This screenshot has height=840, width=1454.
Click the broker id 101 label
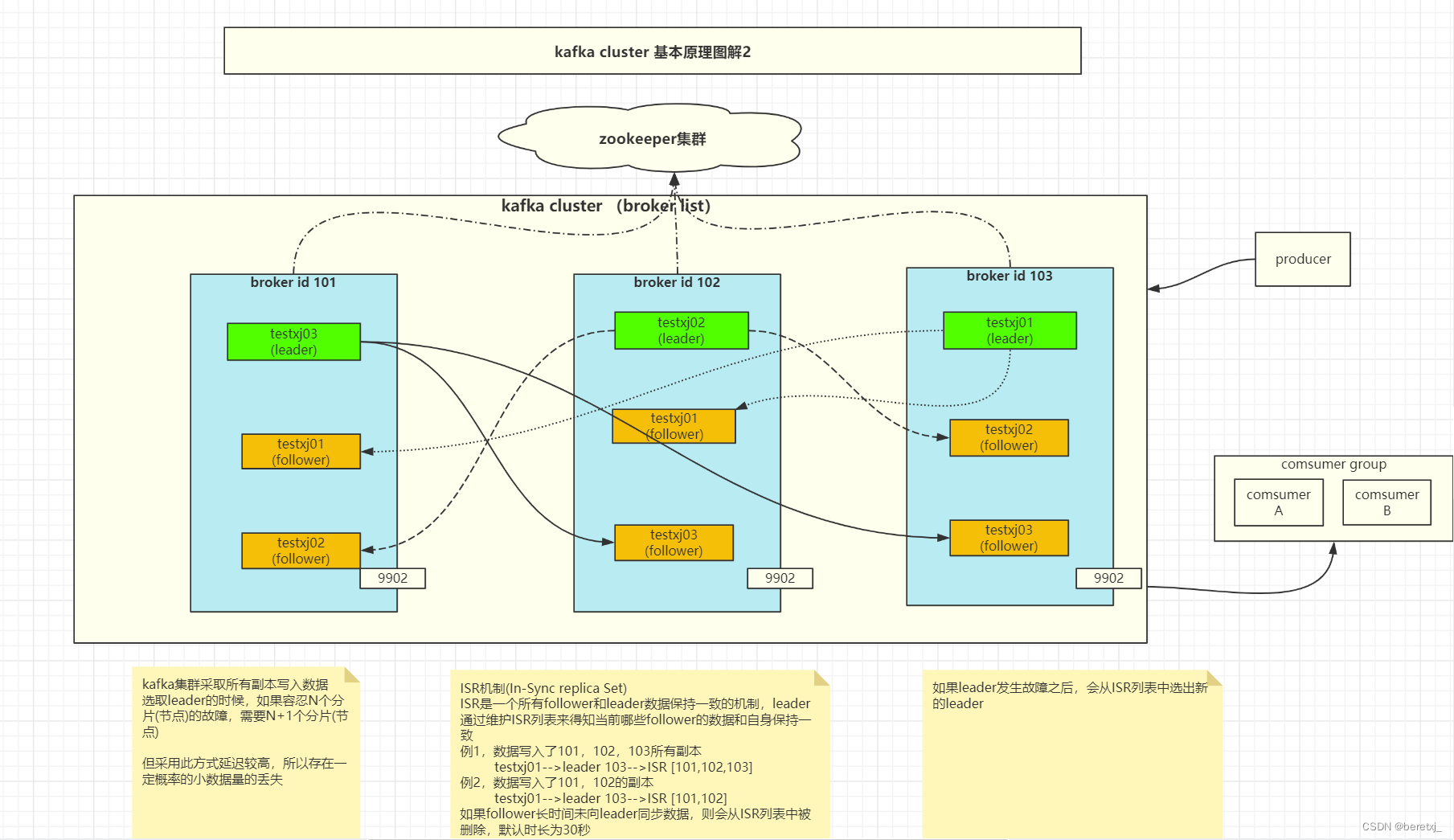pos(293,282)
